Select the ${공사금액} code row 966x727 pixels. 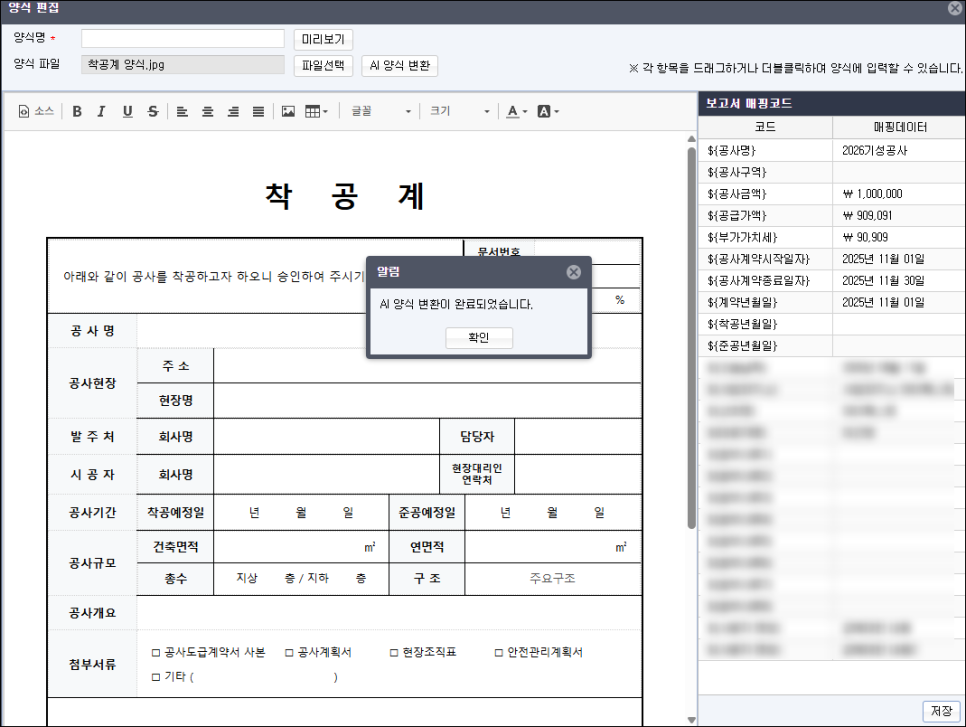[x=832, y=194]
